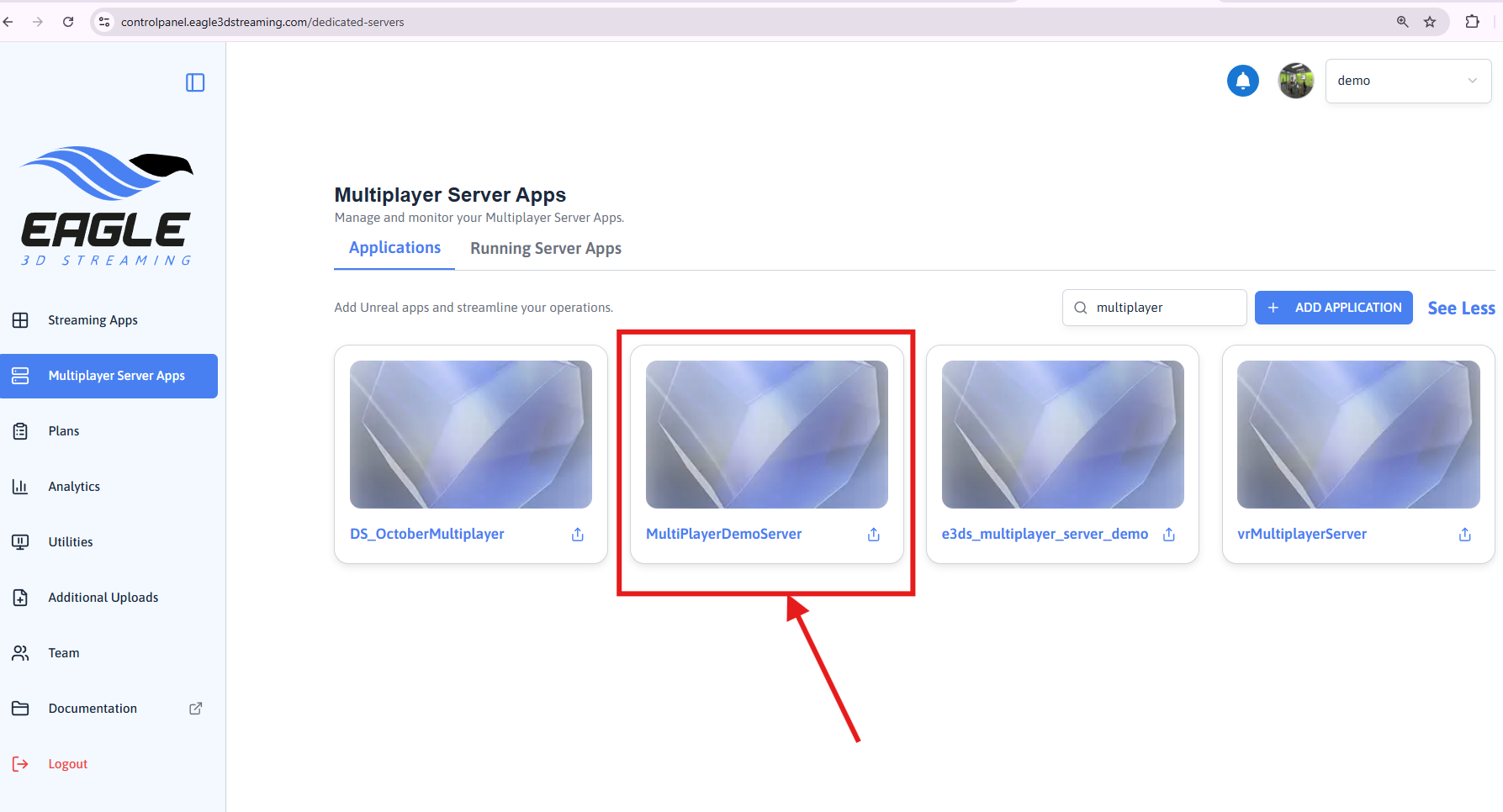1503x812 pixels.
Task: Open browser extensions puzzle icon
Action: 1472,22
